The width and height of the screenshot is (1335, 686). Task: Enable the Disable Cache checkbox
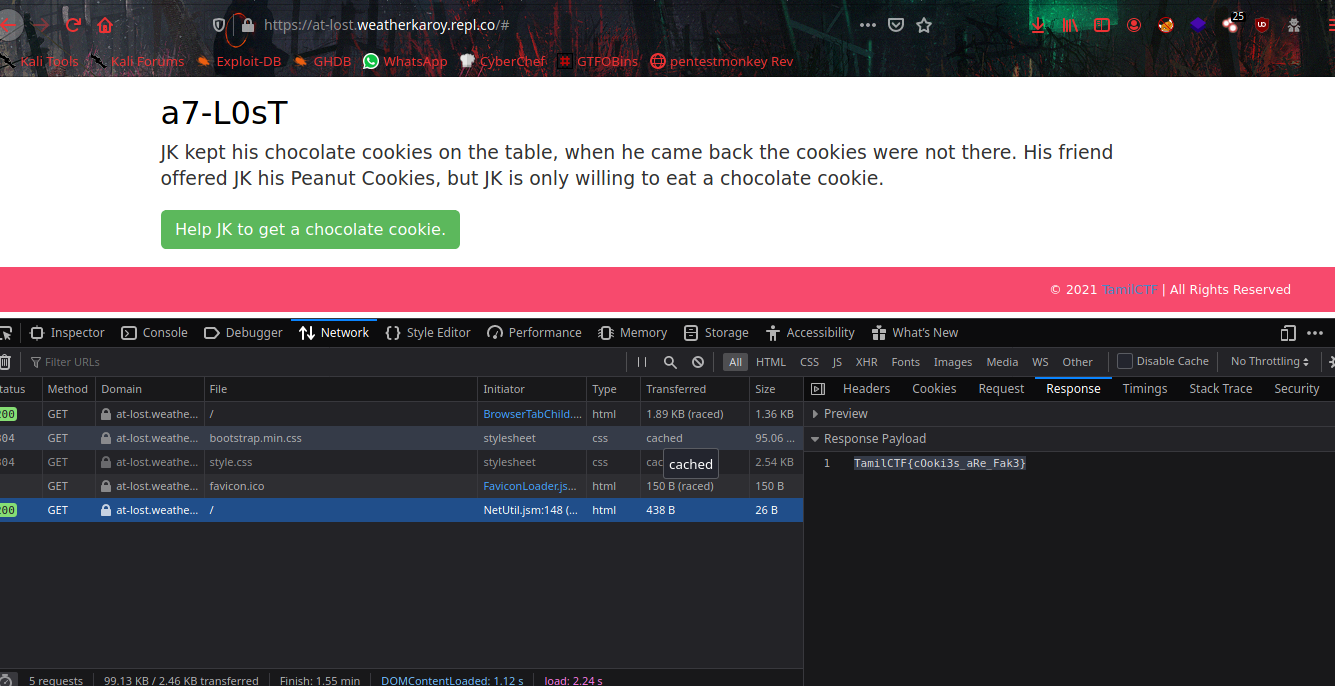click(1125, 362)
